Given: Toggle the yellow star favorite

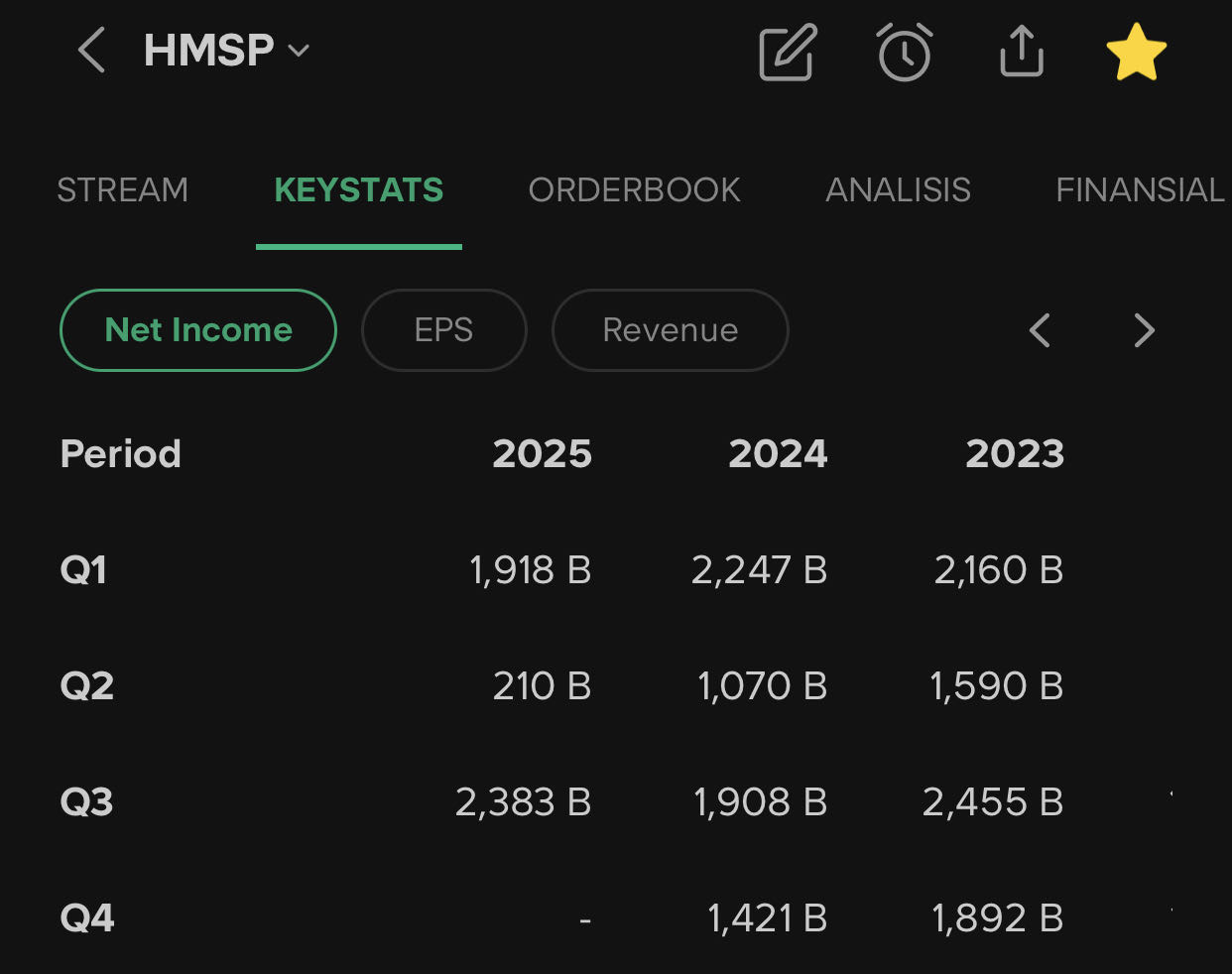Looking at the screenshot, I should (1136, 53).
